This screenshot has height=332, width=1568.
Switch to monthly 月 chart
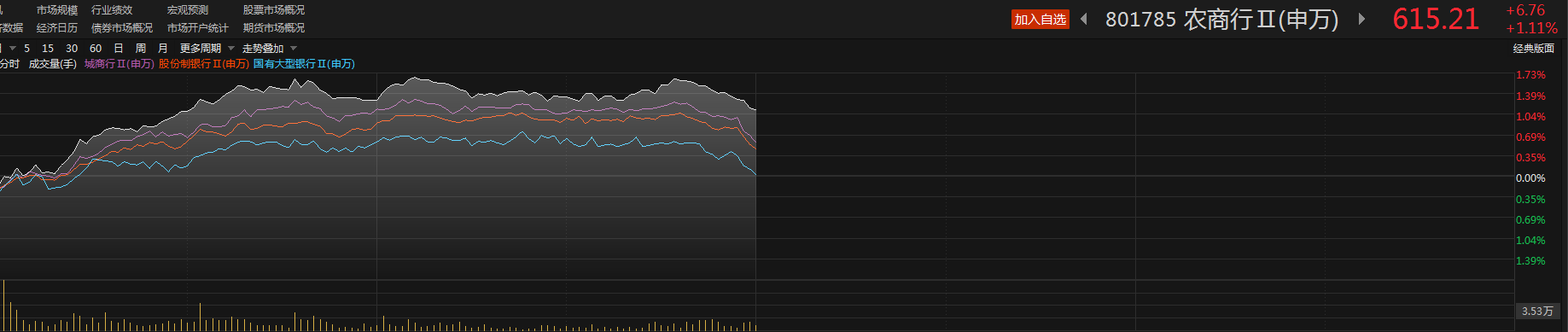[163, 49]
